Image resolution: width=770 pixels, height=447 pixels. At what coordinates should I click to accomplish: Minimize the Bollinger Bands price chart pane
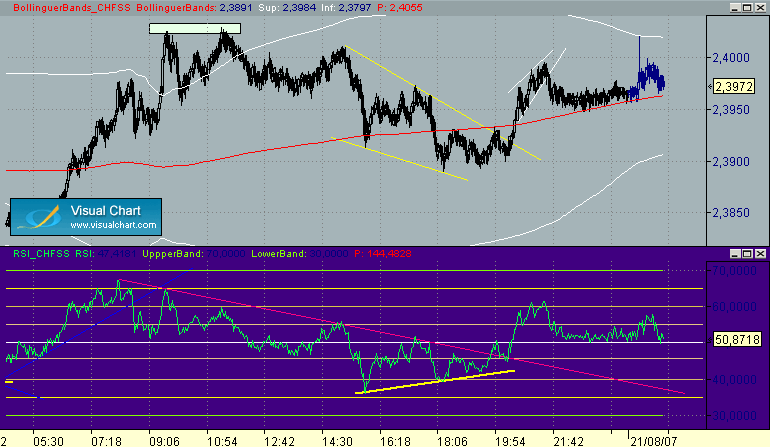(x=735, y=8)
